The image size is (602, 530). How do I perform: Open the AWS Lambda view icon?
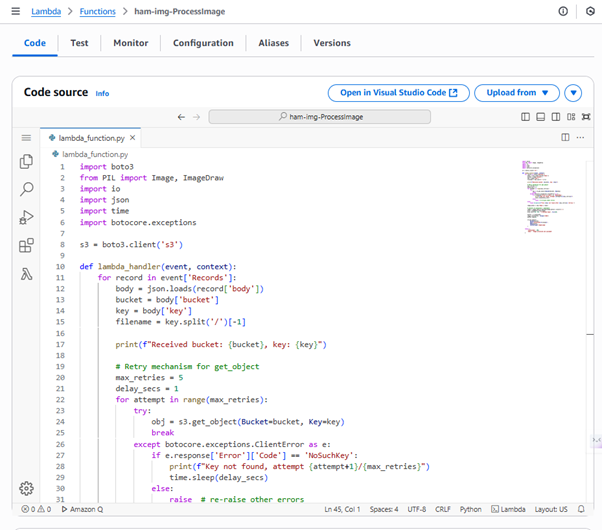point(26,274)
